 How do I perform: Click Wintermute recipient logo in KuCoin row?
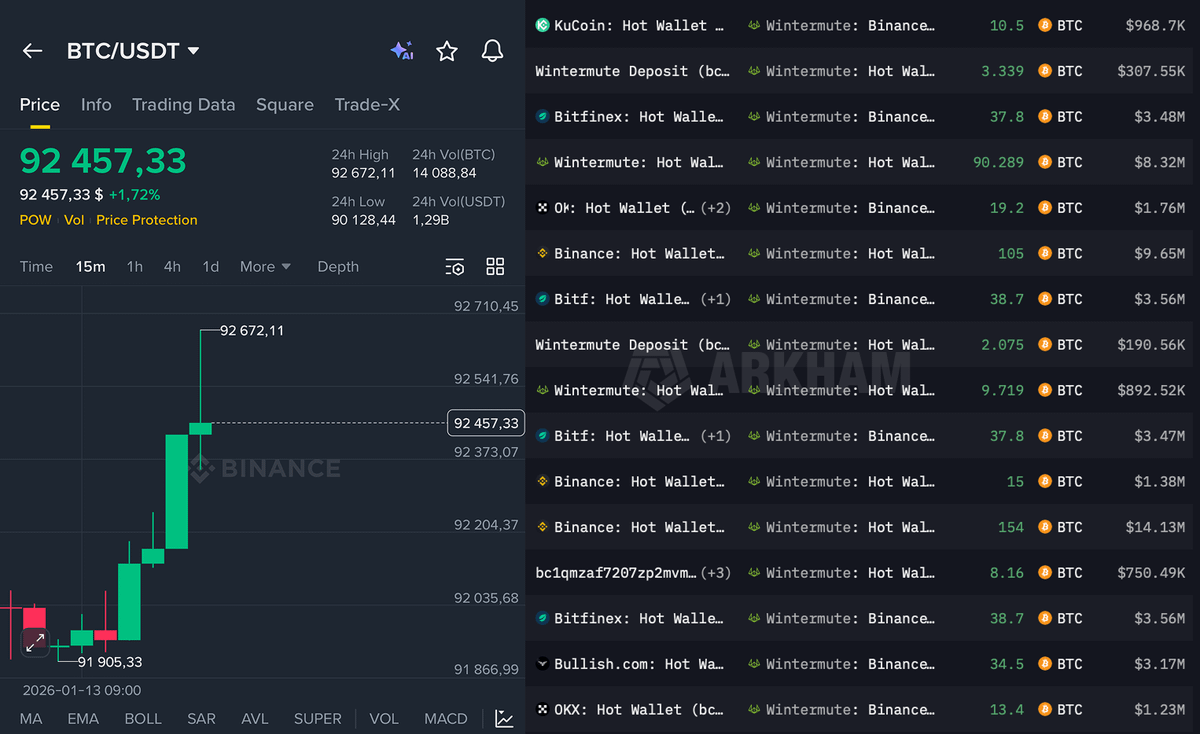pos(755,25)
